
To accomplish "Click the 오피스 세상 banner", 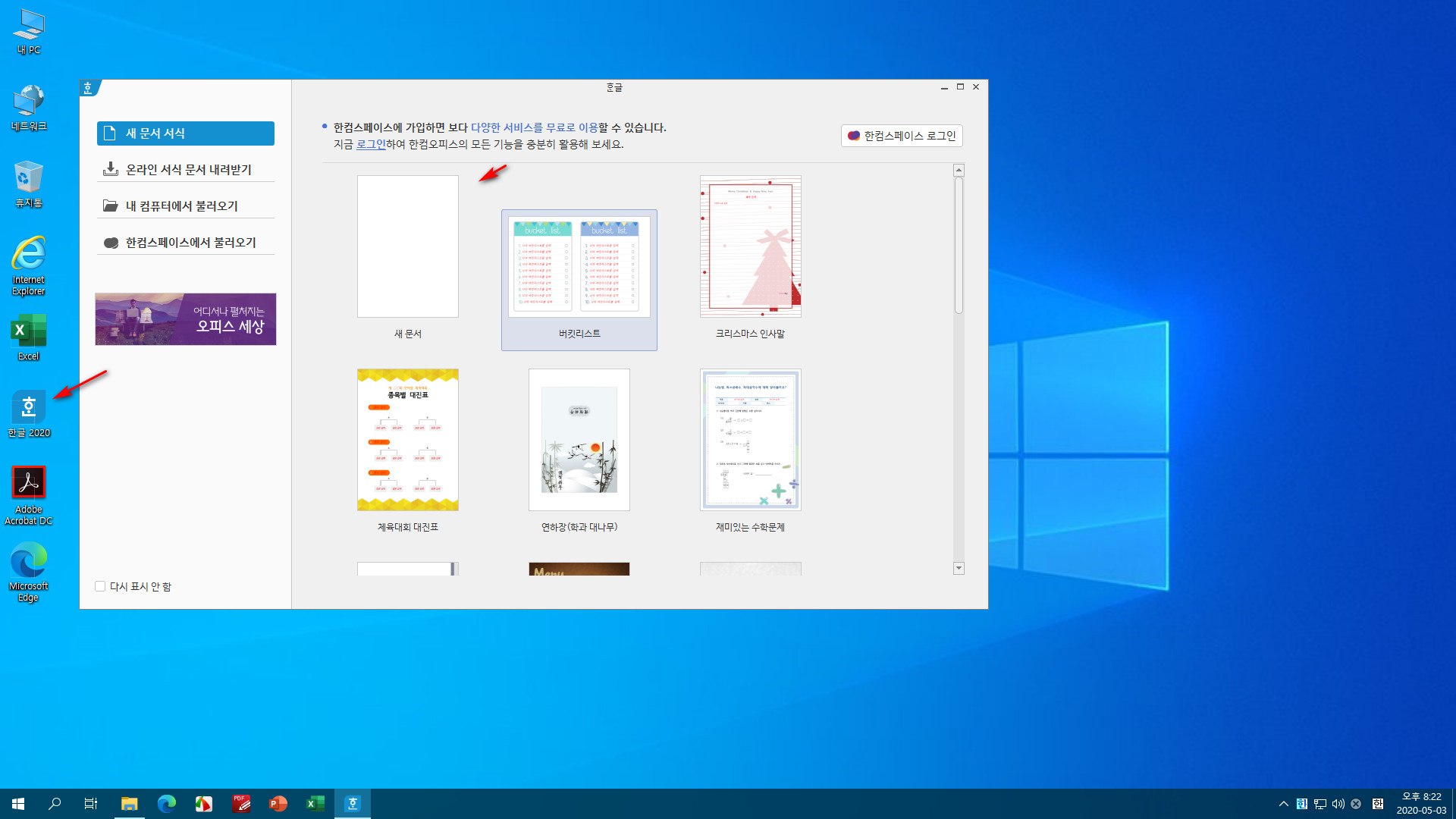I will [186, 319].
